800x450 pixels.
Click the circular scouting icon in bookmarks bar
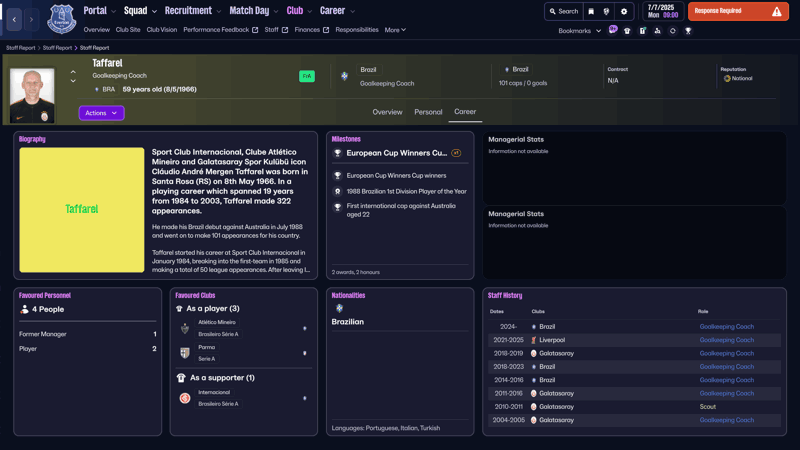click(x=672, y=31)
